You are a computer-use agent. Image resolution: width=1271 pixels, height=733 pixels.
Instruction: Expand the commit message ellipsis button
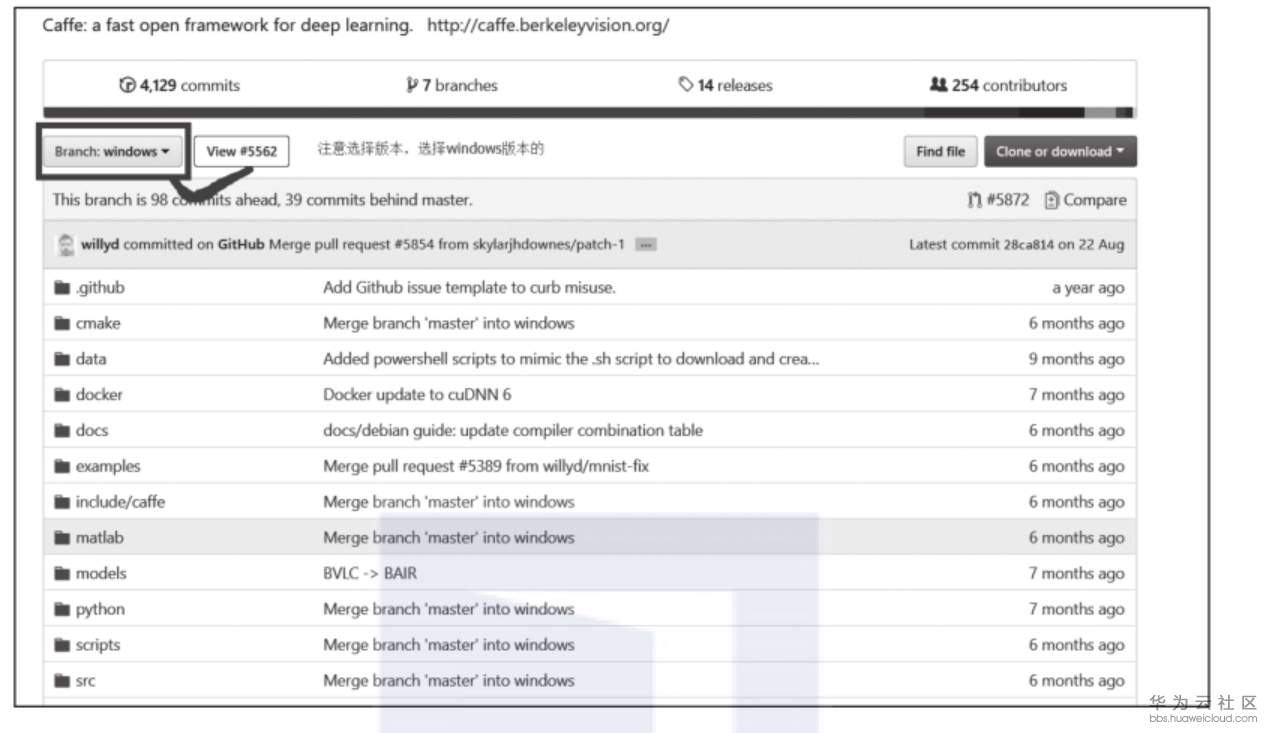click(646, 245)
